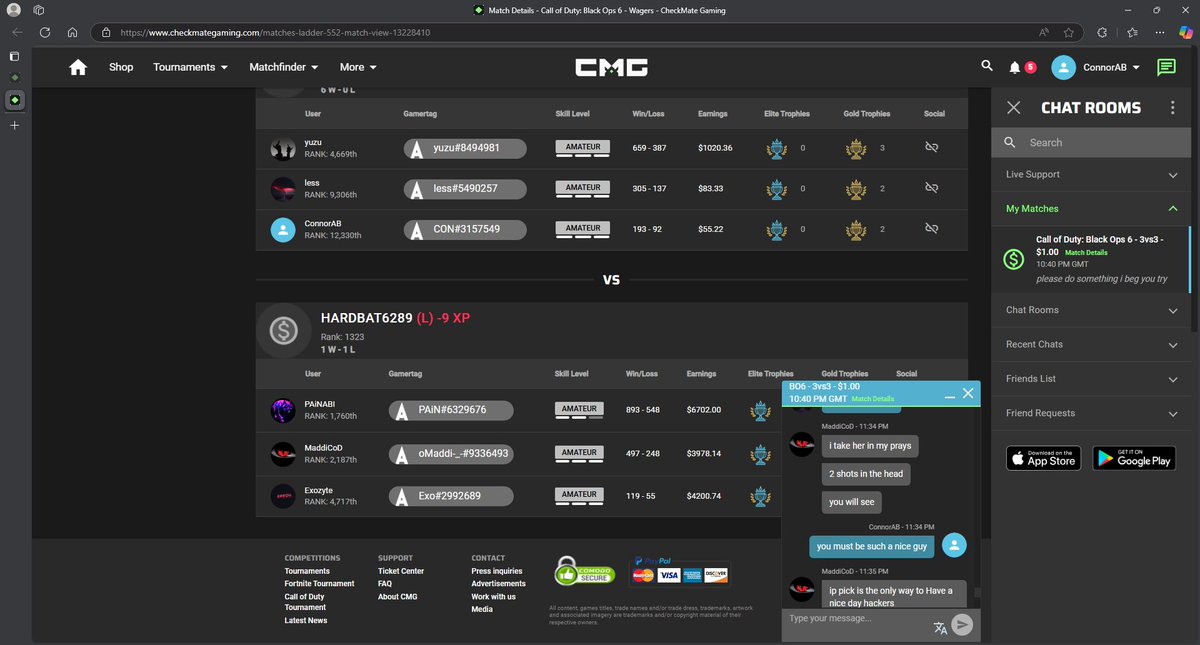Click the translate icon in chat input

pyautogui.click(x=940, y=628)
